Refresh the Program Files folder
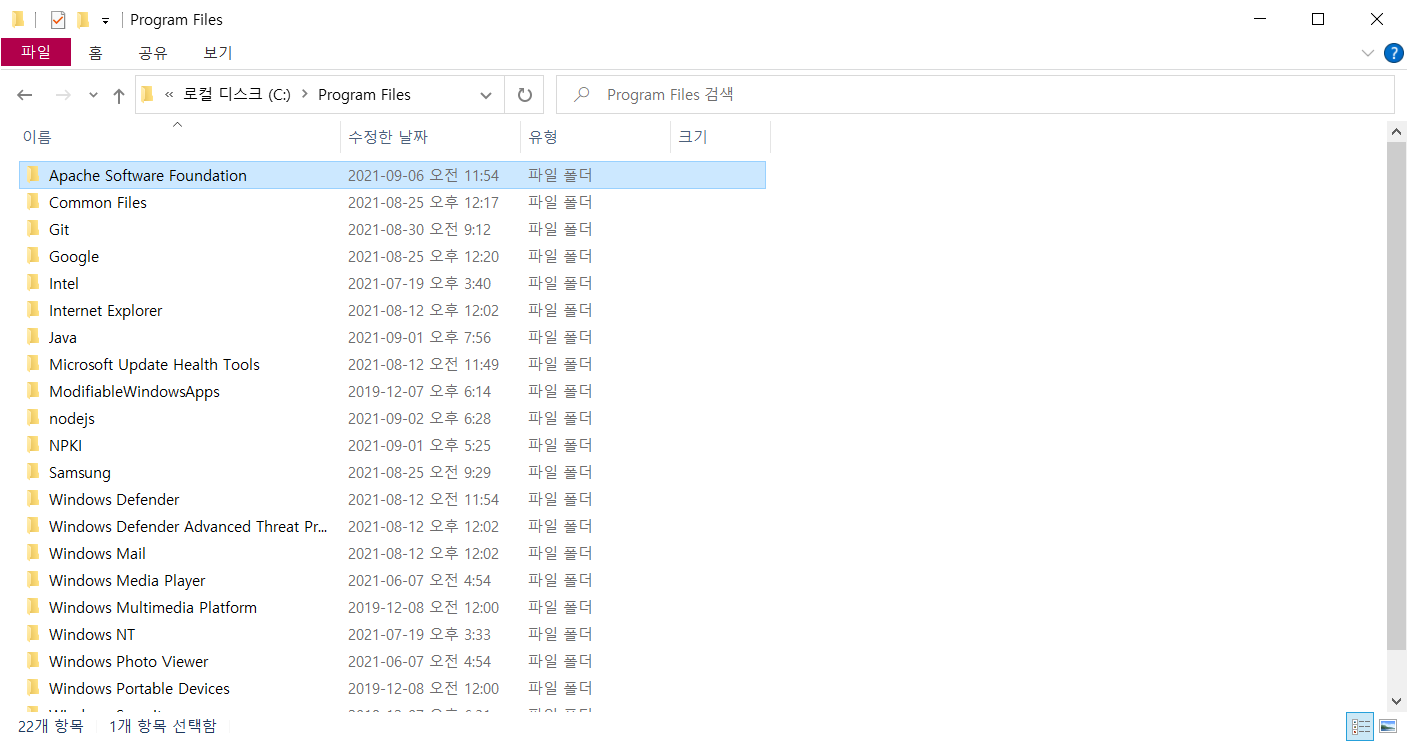This screenshot has width=1408, height=742. [x=525, y=95]
